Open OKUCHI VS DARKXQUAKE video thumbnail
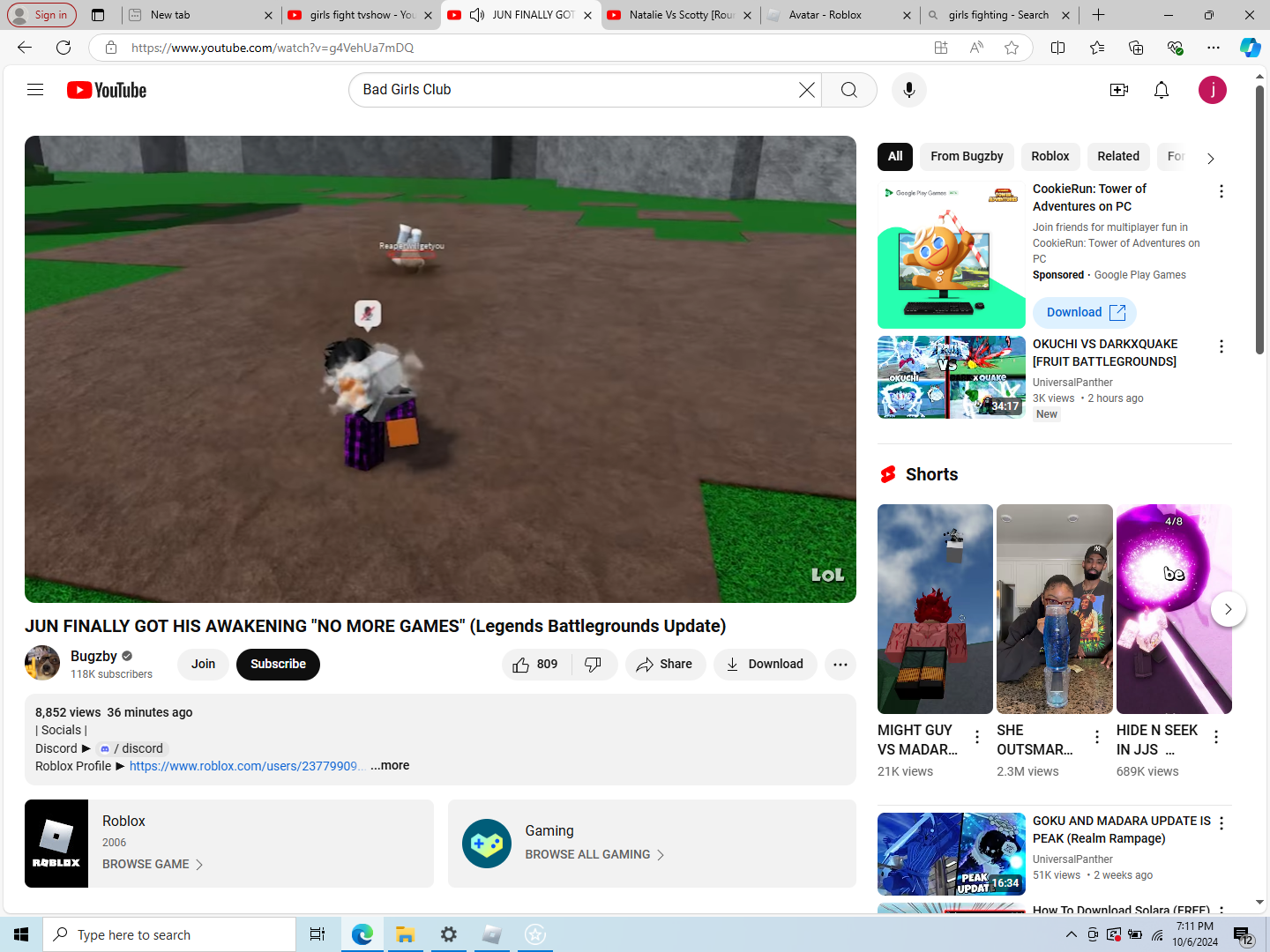The image size is (1270, 952). pos(952,377)
